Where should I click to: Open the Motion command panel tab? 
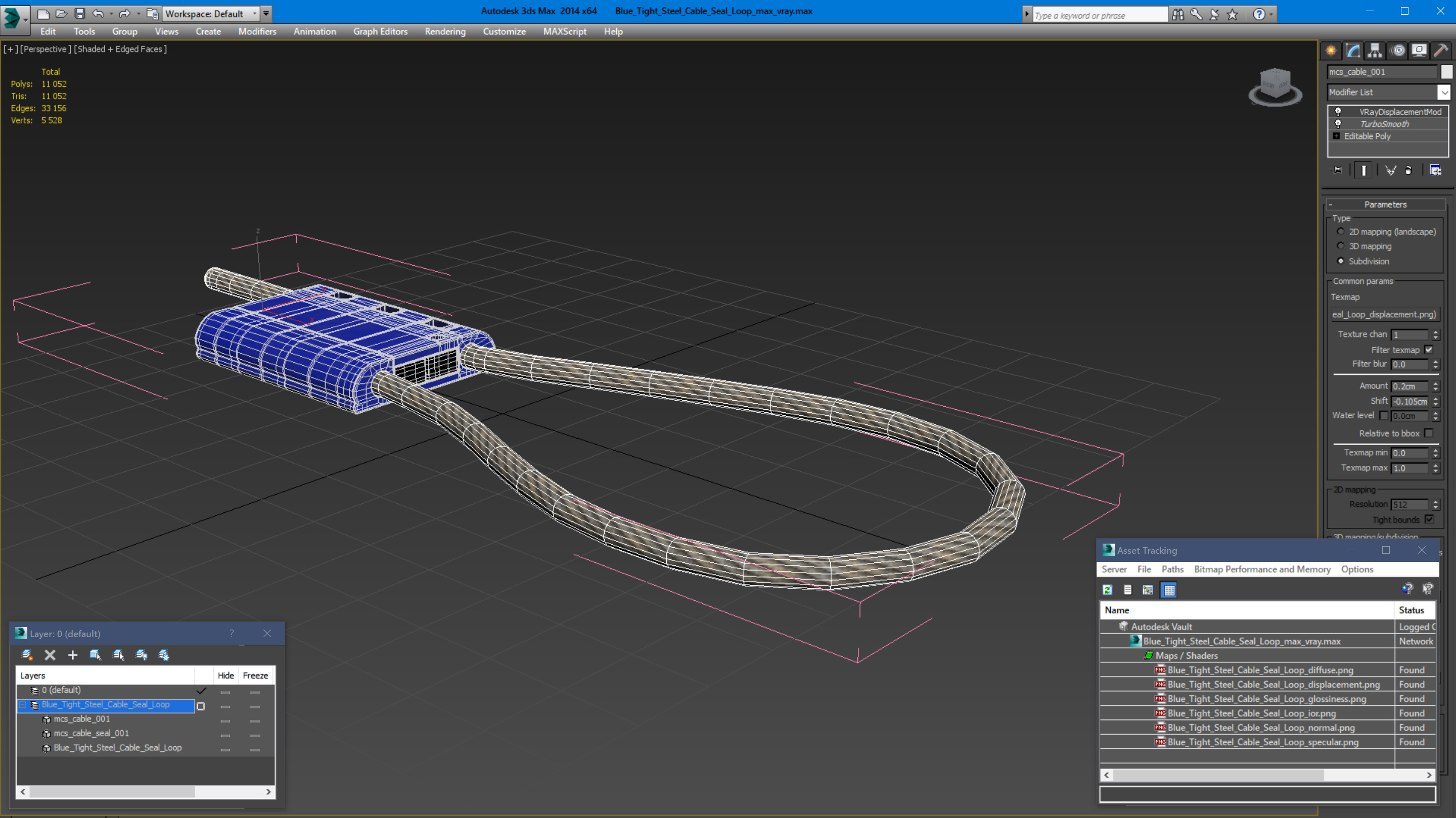(x=1398, y=51)
